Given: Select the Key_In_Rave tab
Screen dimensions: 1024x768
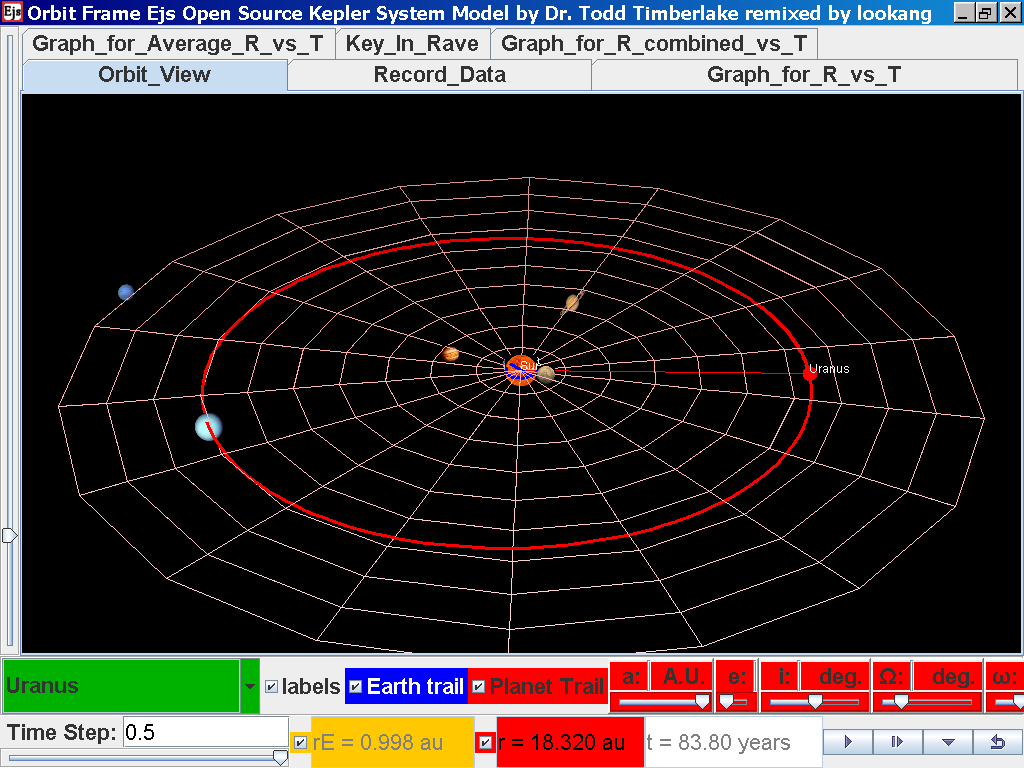Looking at the screenshot, I should [x=412, y=44].
